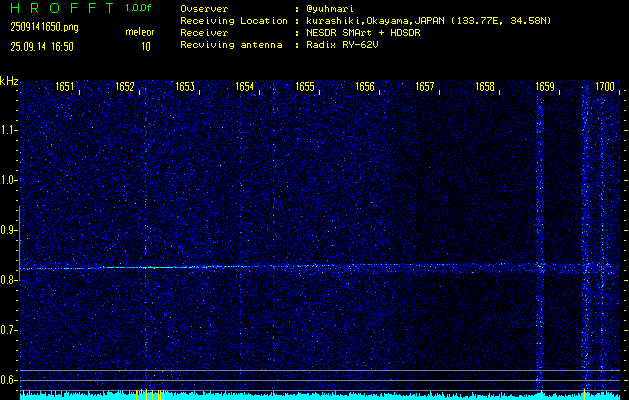Click the 1.1 kHz axis label
This screenshot has width=629, height=400.
coord(9,130)
